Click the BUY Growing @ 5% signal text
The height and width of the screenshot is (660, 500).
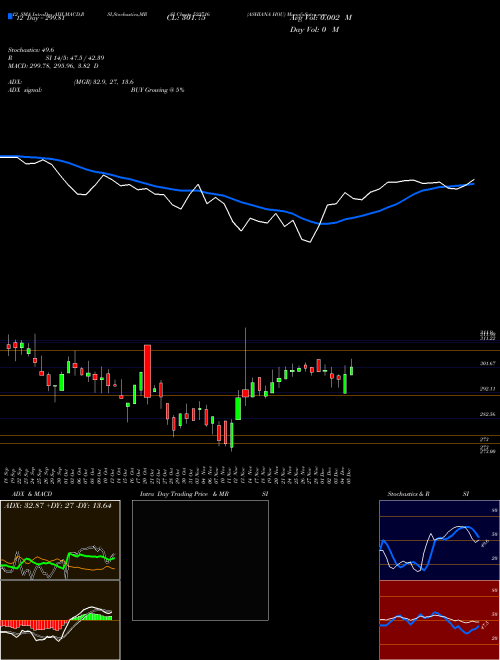click(157, 90)
